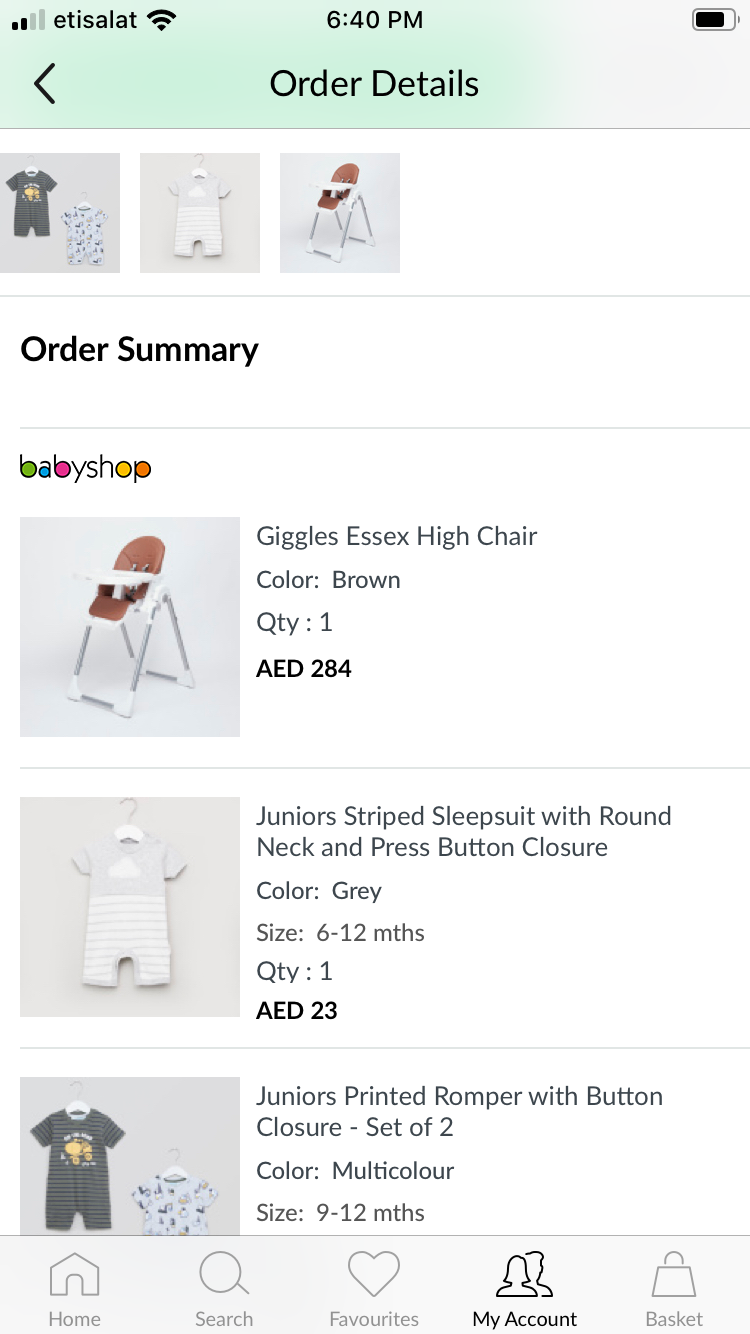Open the Giggles Essex High Chair image
750x1334 pixels.
tap(130, 627)
